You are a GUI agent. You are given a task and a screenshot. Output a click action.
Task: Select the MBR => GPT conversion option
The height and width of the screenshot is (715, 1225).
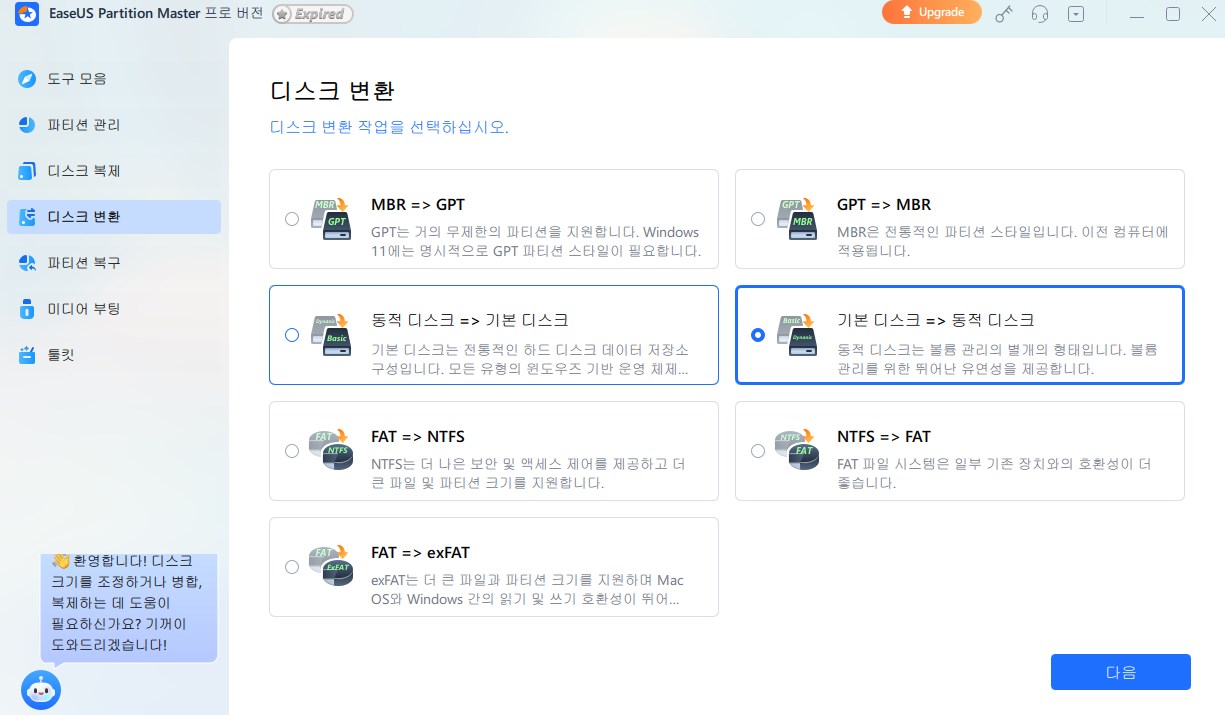click(x=292, y=218)
